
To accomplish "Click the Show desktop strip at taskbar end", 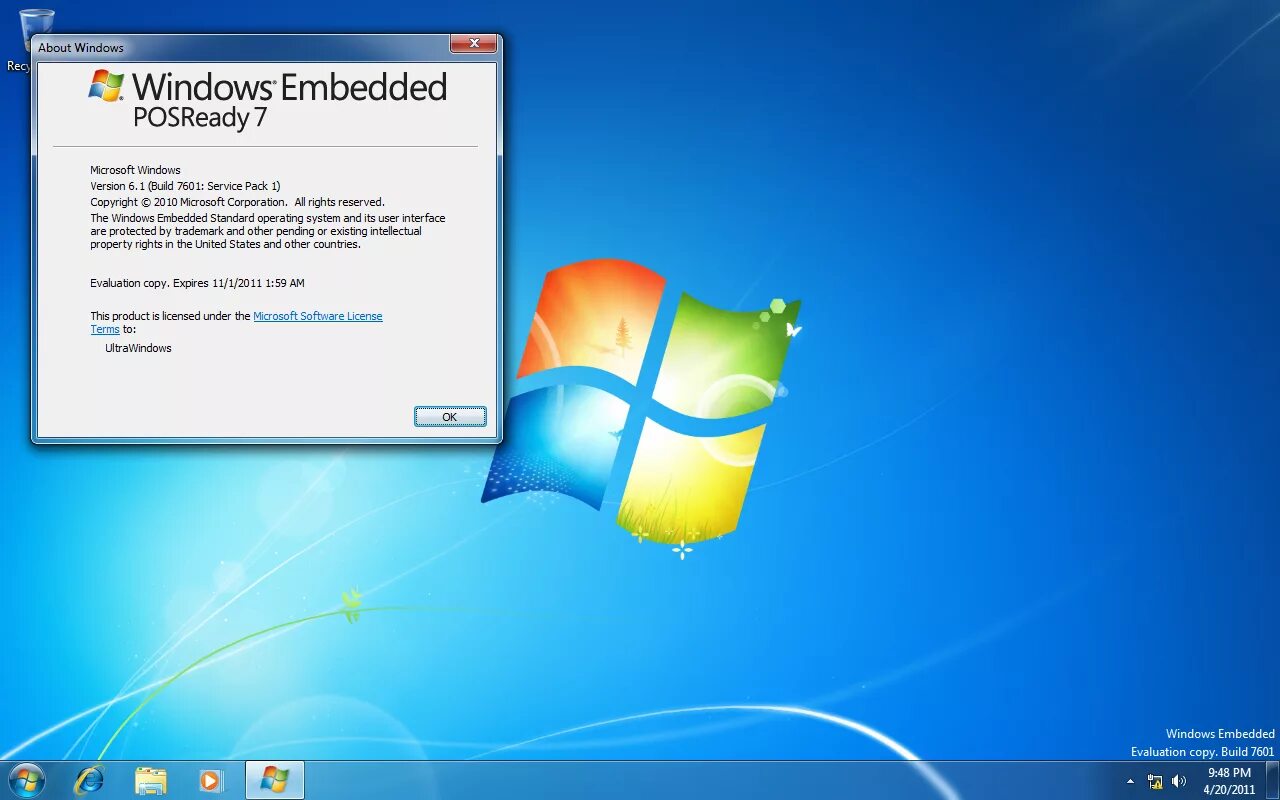I will click(x=1273, y=781).
